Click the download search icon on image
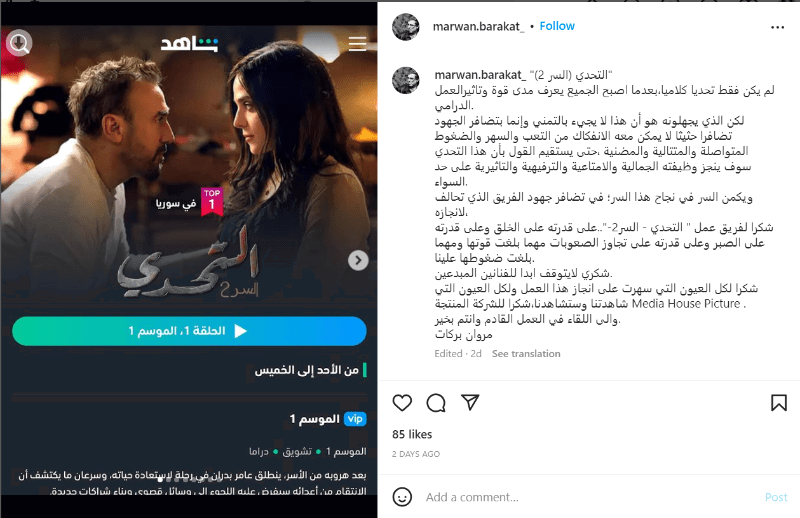 [19, 43]
